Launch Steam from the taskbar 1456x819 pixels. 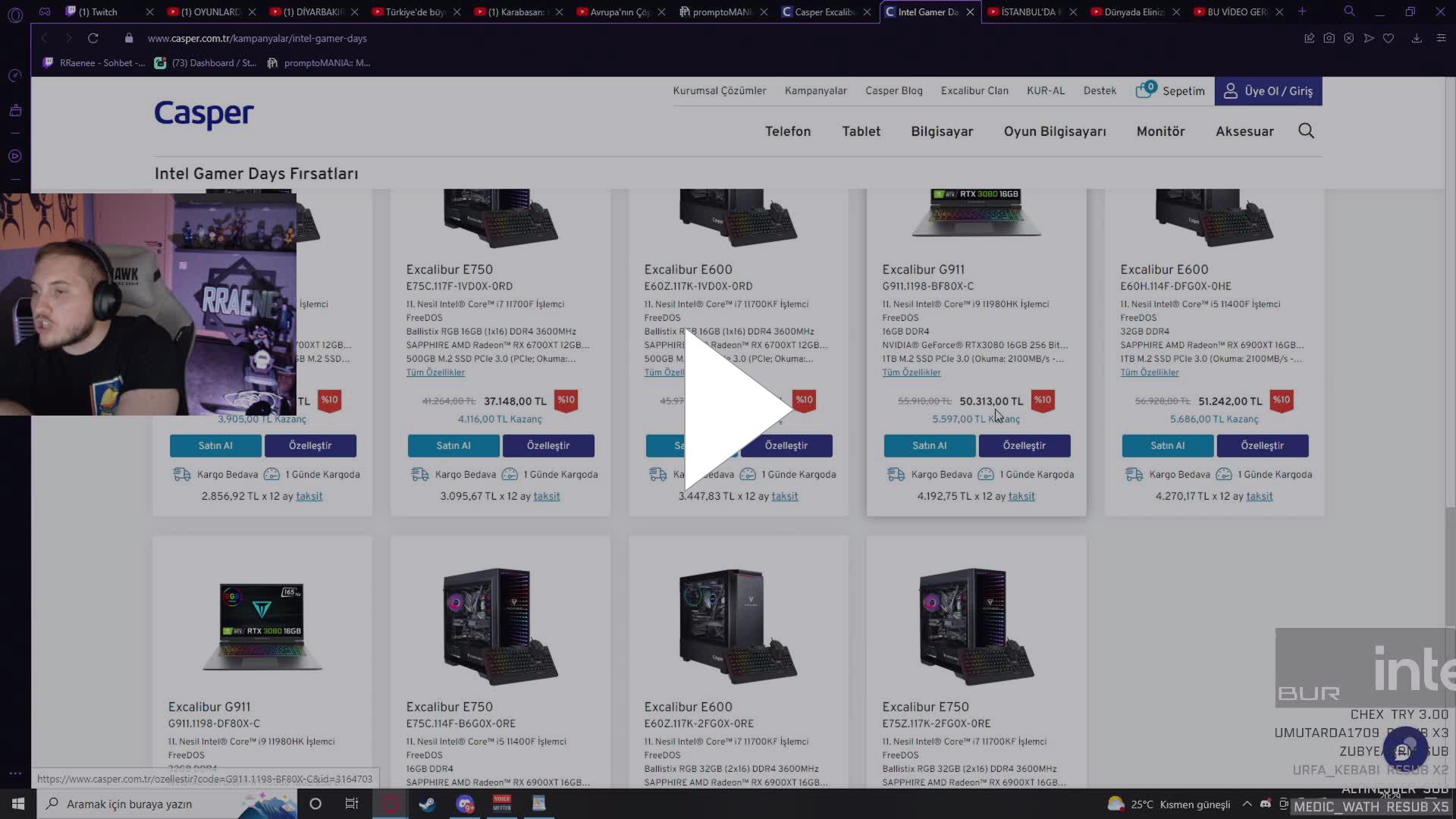(427, 804)
